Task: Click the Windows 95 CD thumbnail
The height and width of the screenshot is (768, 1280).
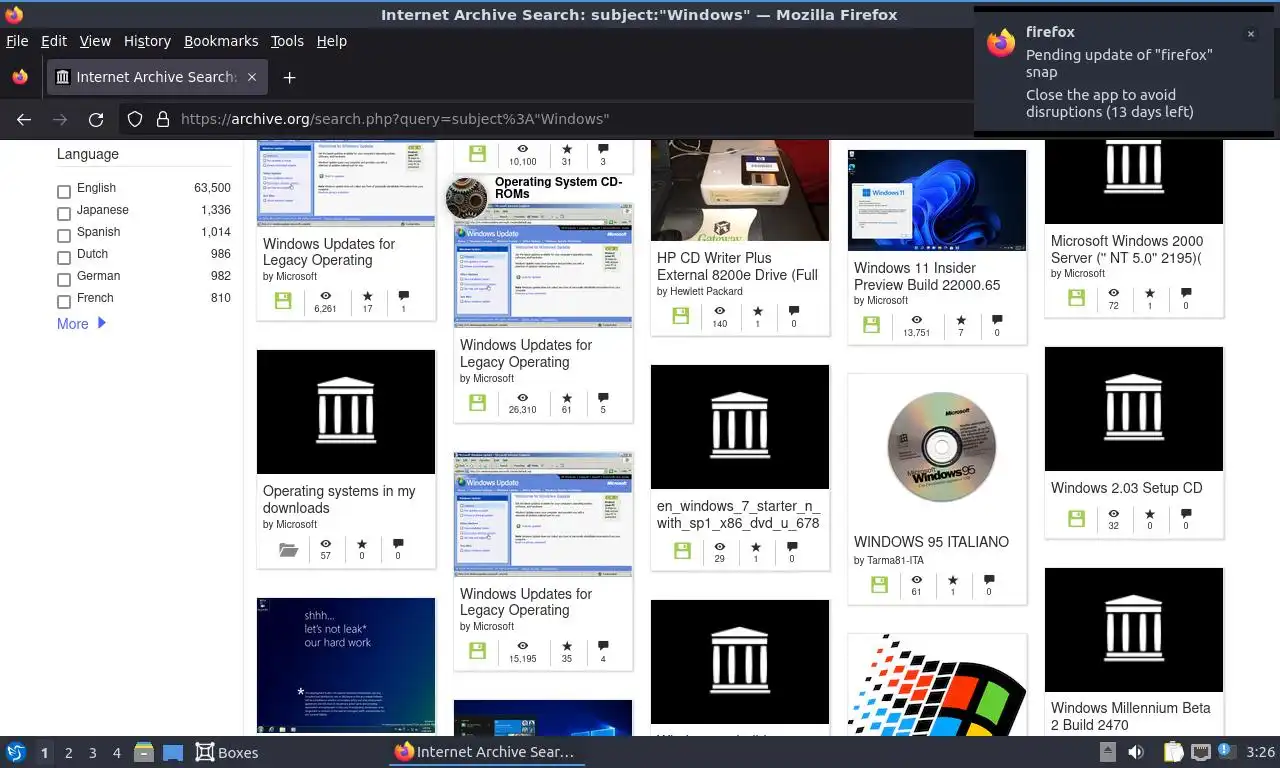Action: pos(941,447)
